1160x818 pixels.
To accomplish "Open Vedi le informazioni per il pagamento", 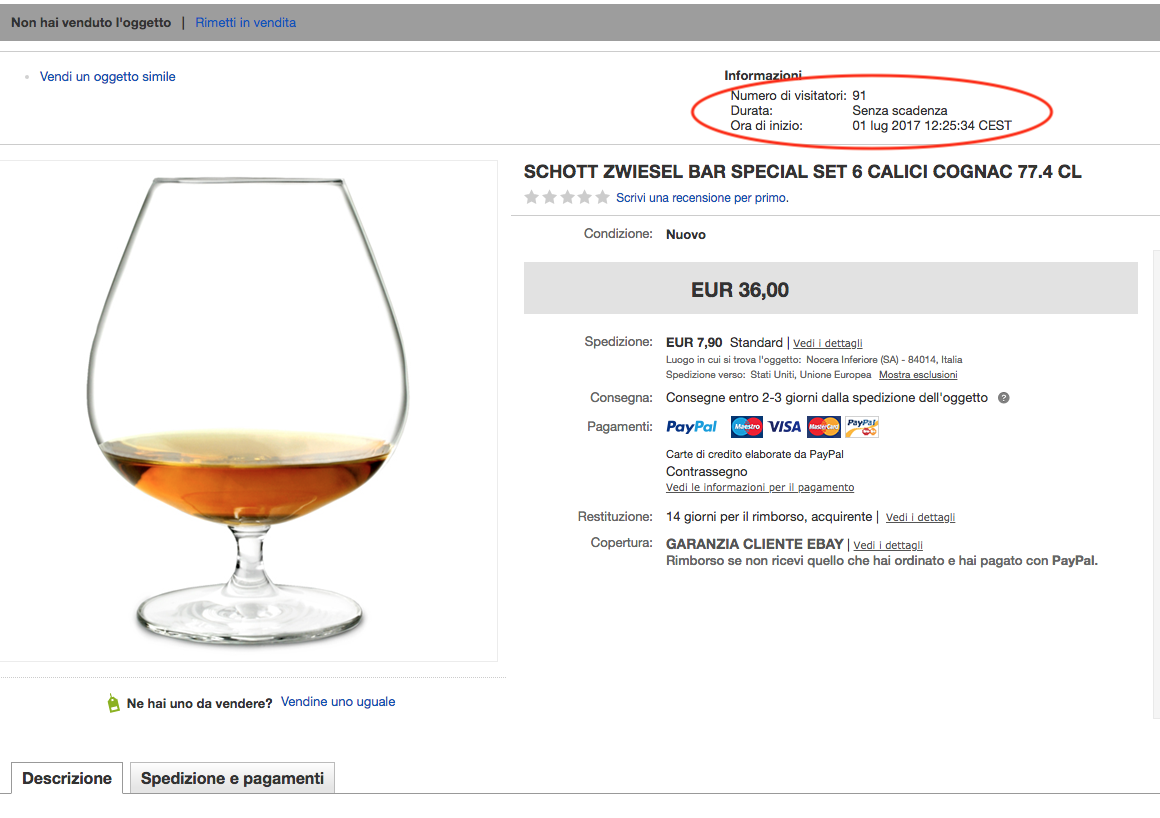I will point(760,487).
